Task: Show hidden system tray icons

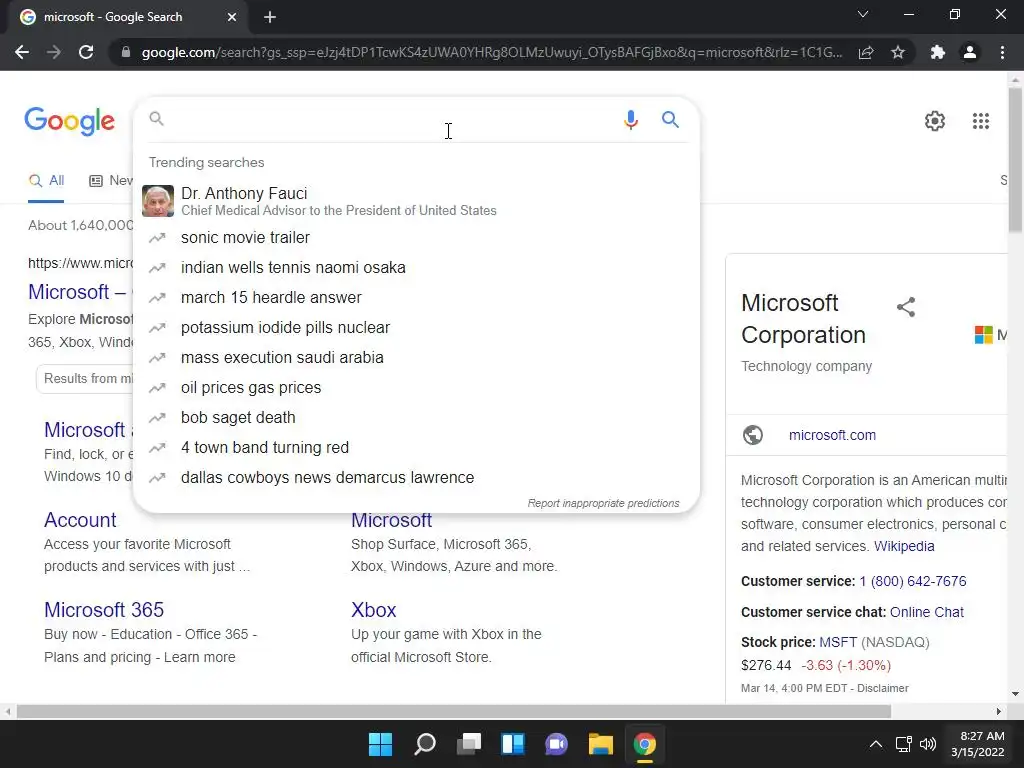Action: [876, 744]
